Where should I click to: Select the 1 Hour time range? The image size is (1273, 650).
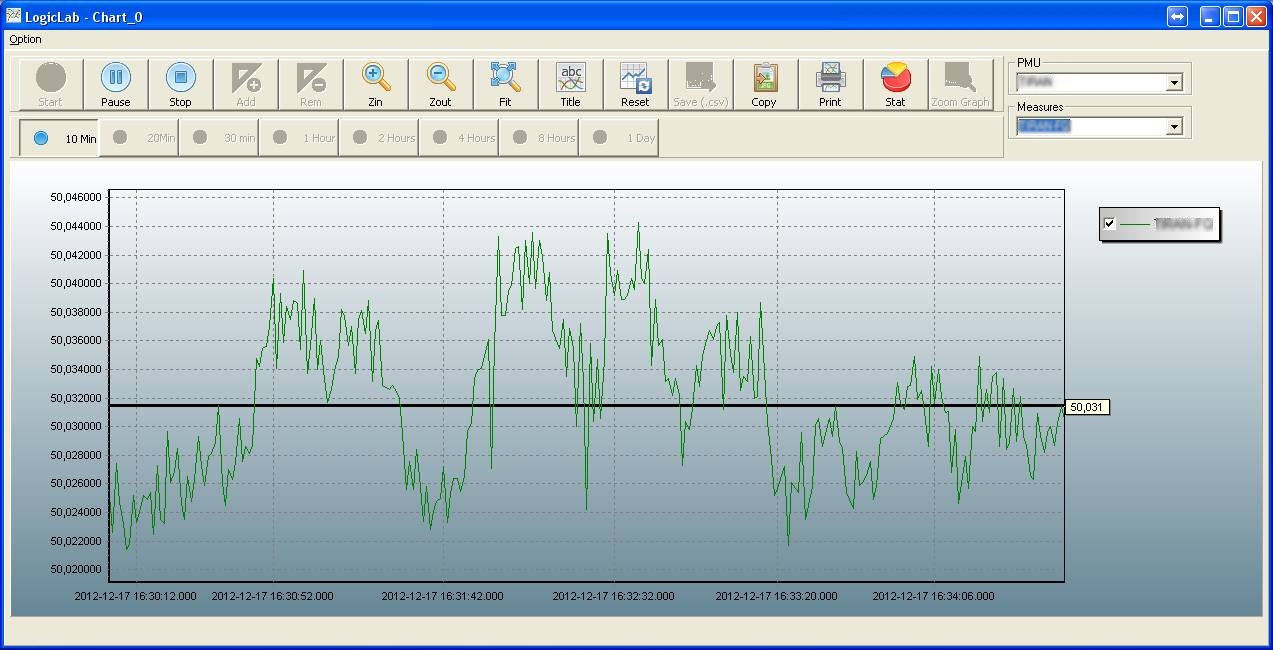coord(298,138)
